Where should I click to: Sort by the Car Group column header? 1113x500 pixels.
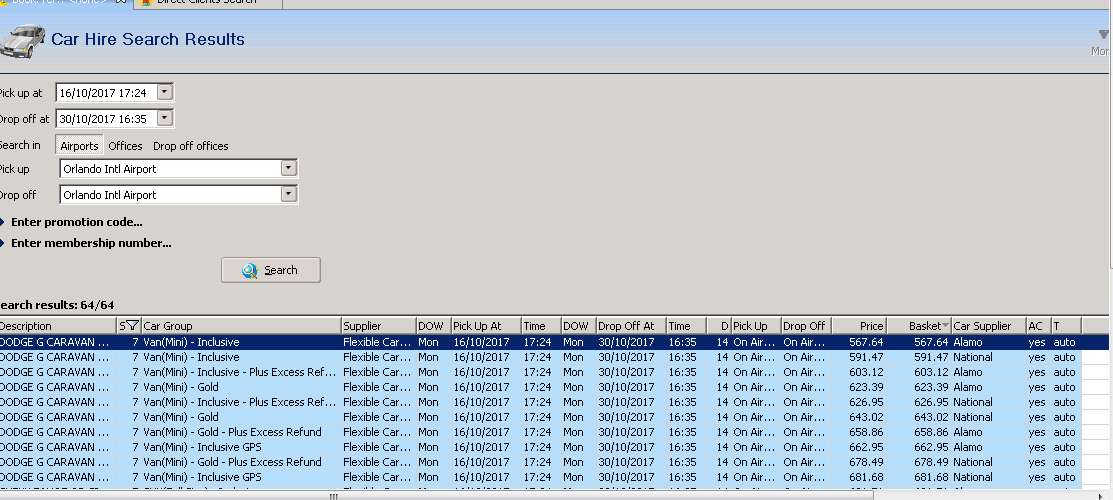[x=241, y=326]
